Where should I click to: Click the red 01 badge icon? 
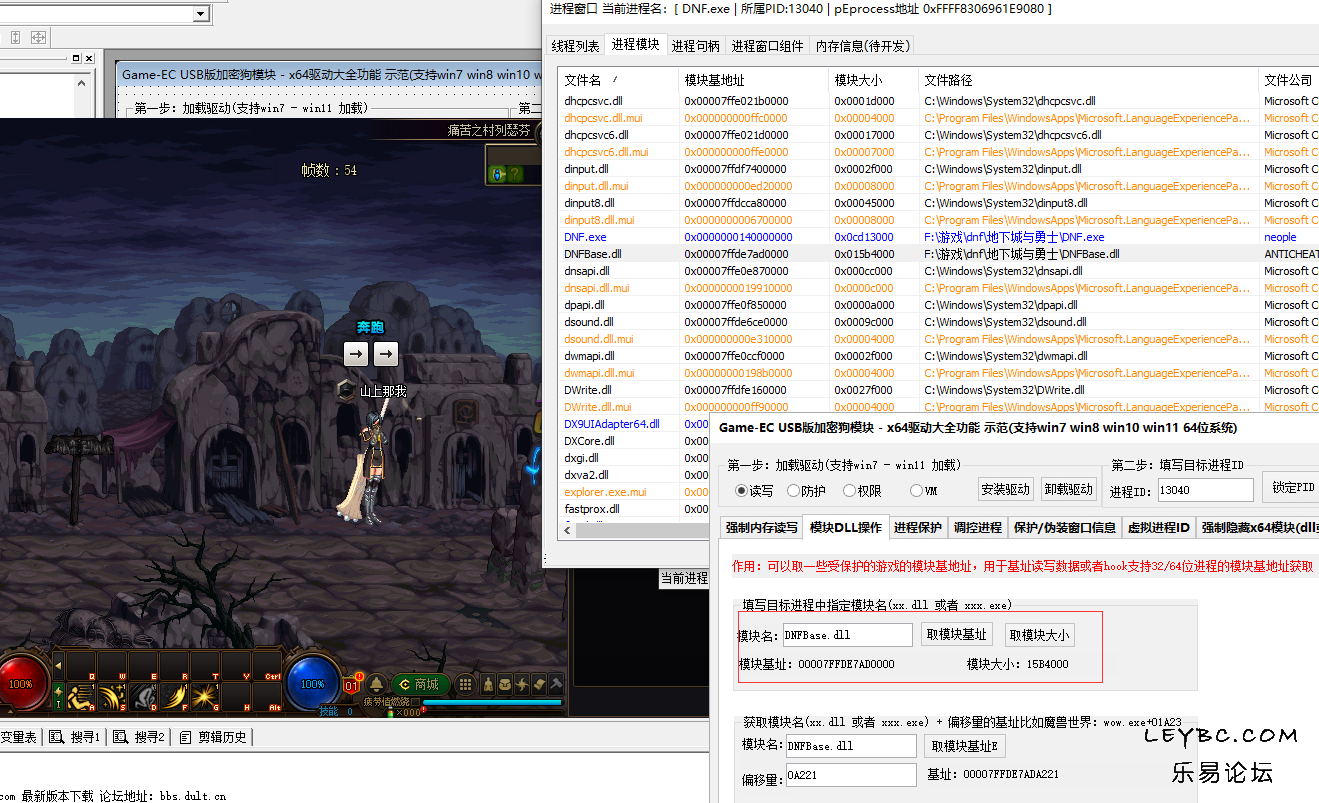pyautogui.click(x=351, y=686)
